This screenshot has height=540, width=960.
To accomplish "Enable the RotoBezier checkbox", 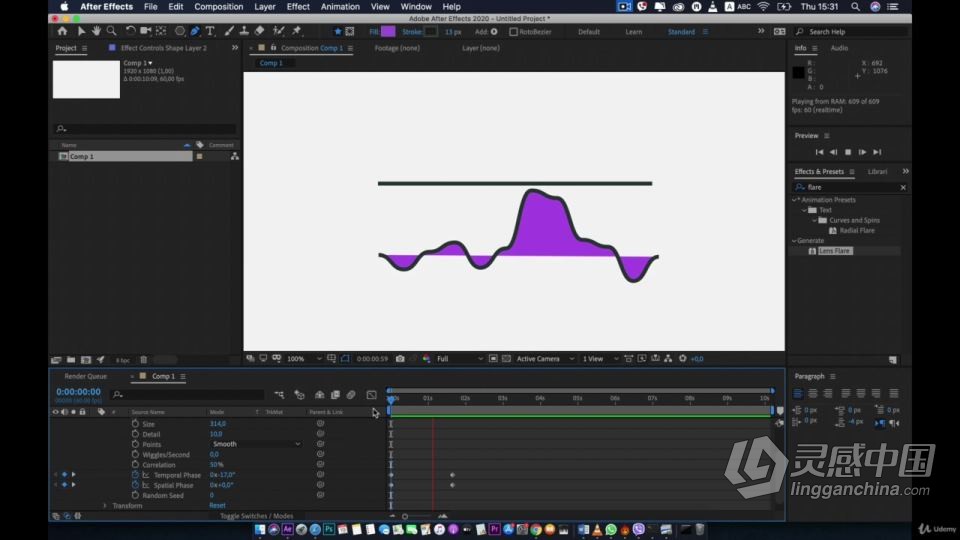I will (513, 32).
